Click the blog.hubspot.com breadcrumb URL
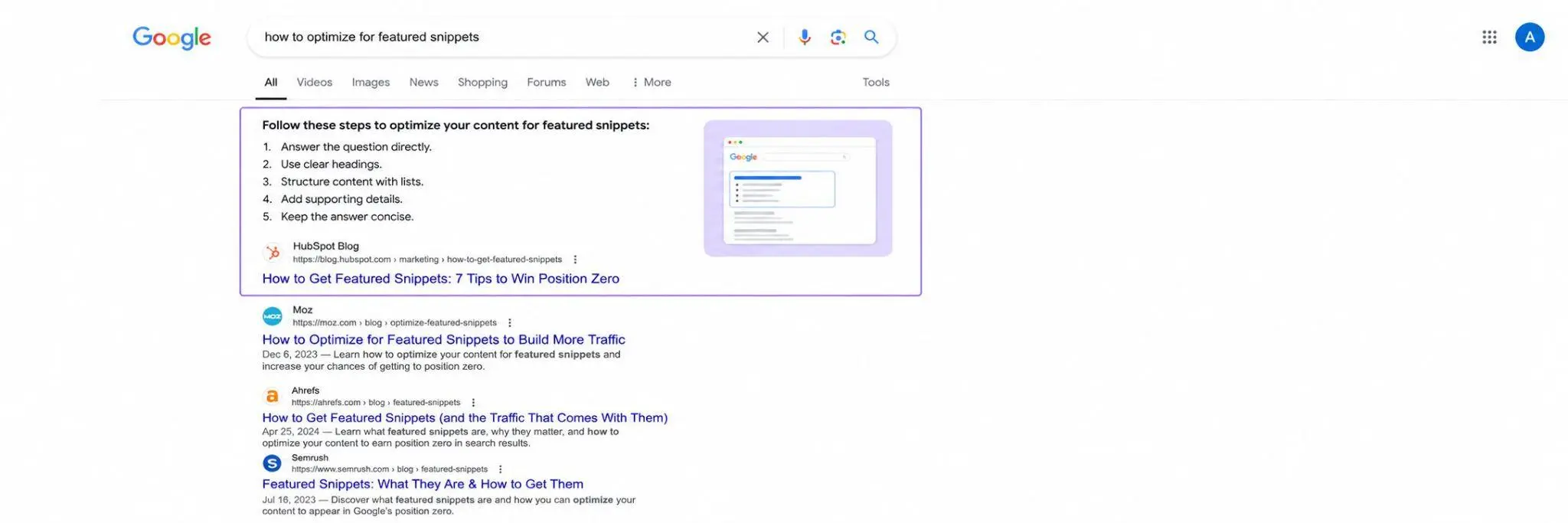1568x523 pixels. 427,260
